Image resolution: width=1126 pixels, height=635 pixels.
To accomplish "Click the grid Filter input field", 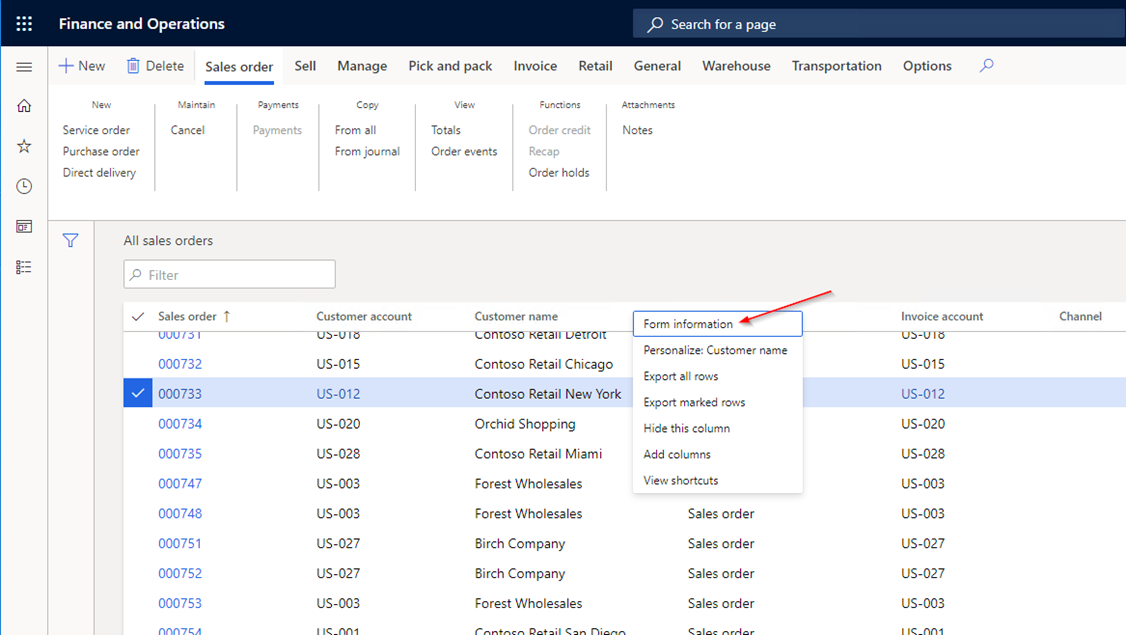I will pyautogui.click(x=229, y=274).
